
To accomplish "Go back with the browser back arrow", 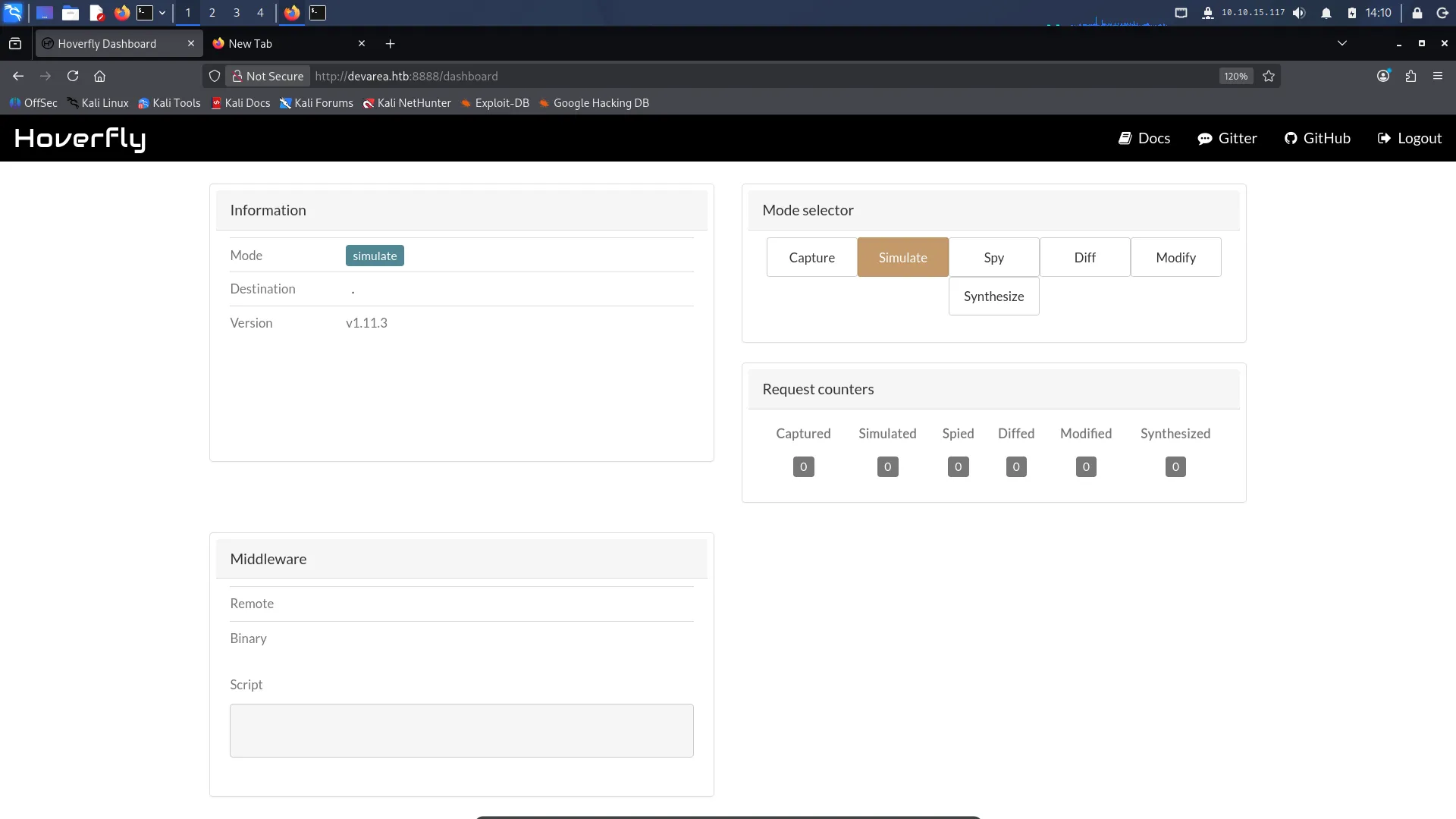I will pos(18,76).
